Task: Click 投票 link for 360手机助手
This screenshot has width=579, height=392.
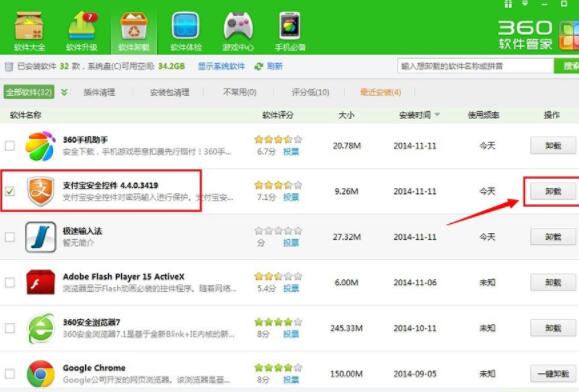Action: point(291,151)
